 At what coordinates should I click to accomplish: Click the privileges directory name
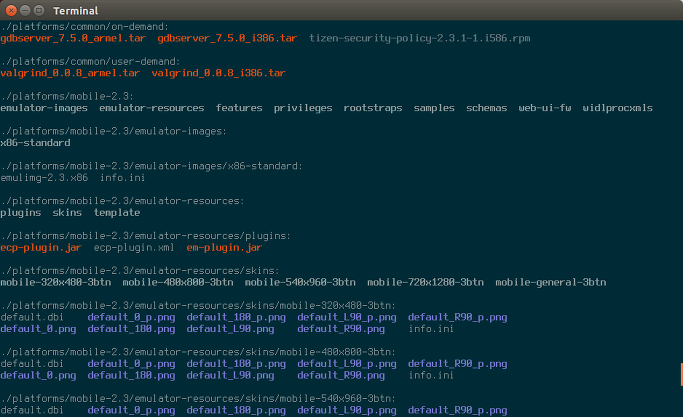click(x=303, y=108)
